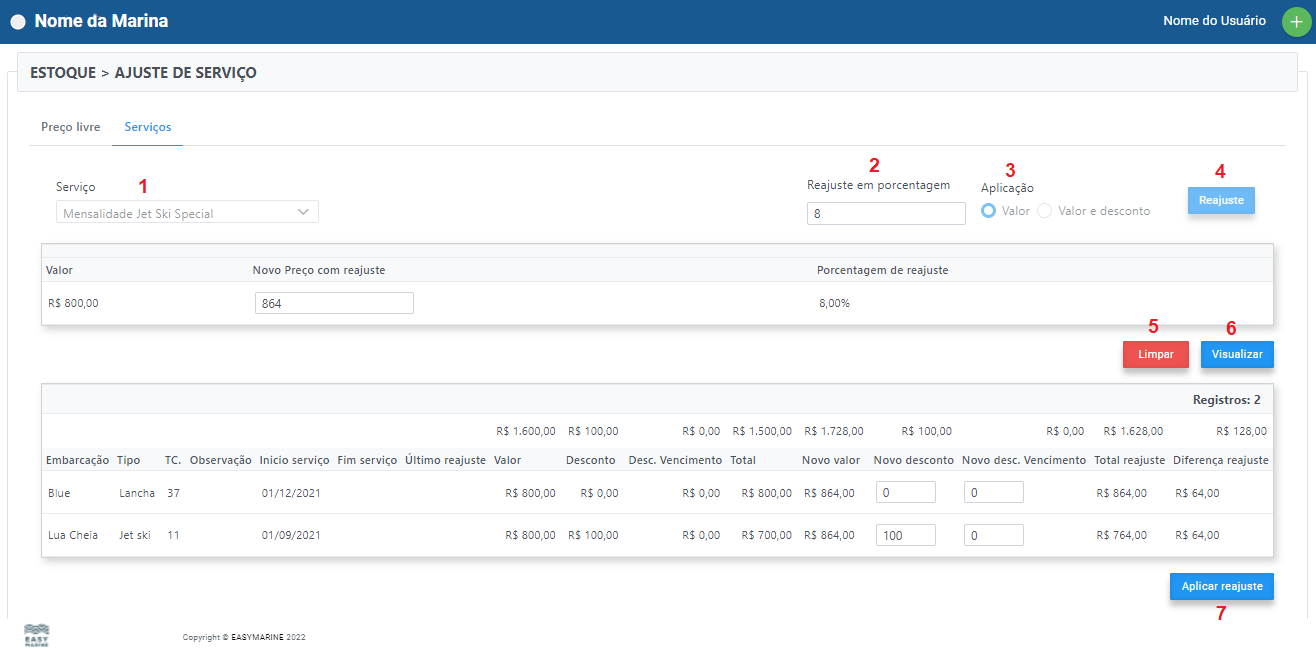
Task: Focus the Reajuste em porcentagem field
Action: click(885, 213)
